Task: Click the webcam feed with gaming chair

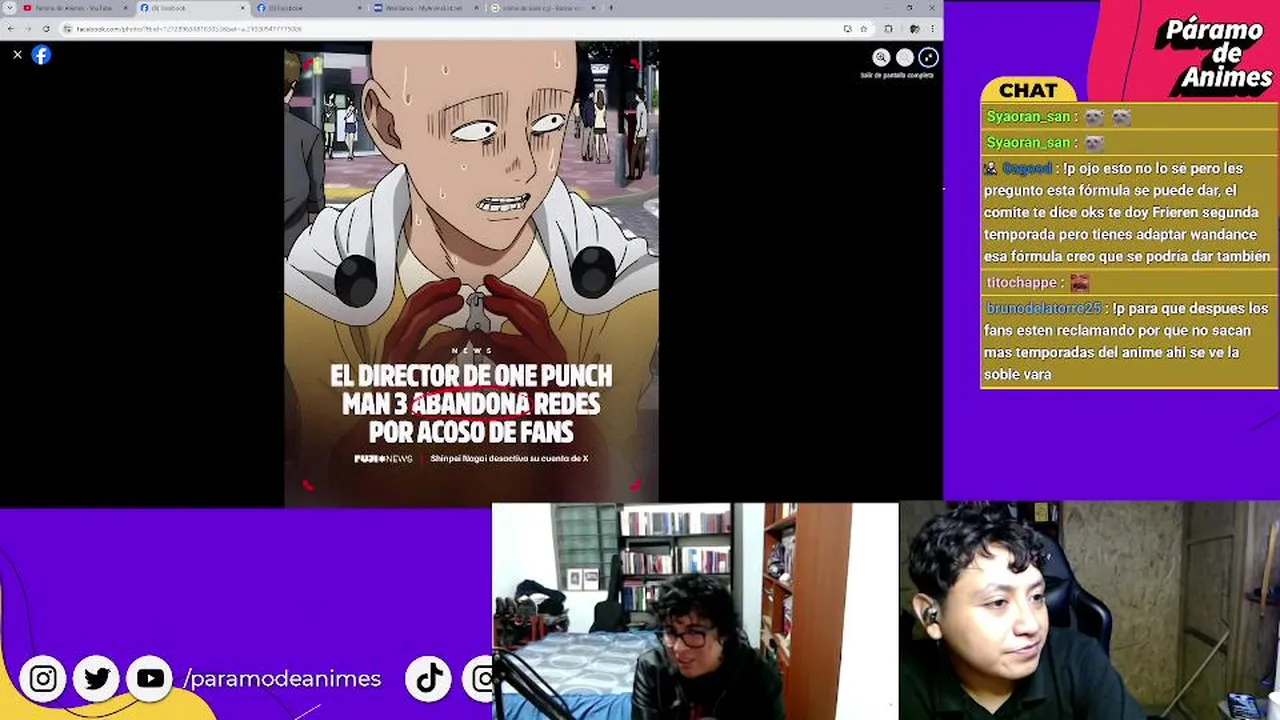Action: point(1090,611)
